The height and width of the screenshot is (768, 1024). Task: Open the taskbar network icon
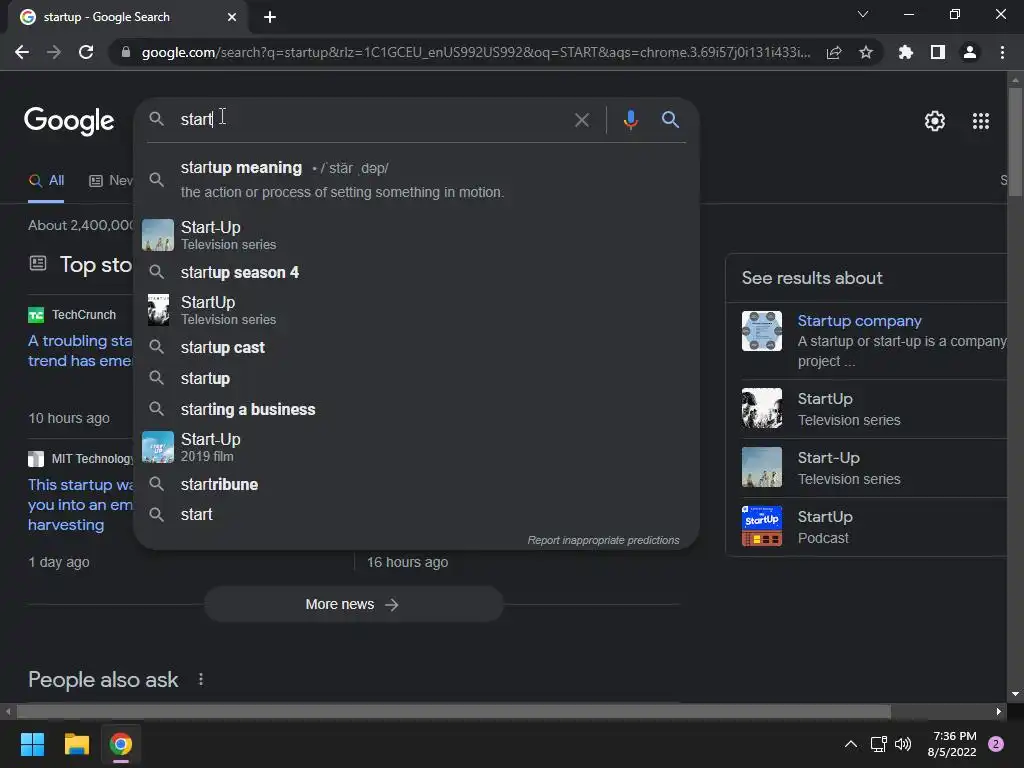click(878, 744)
